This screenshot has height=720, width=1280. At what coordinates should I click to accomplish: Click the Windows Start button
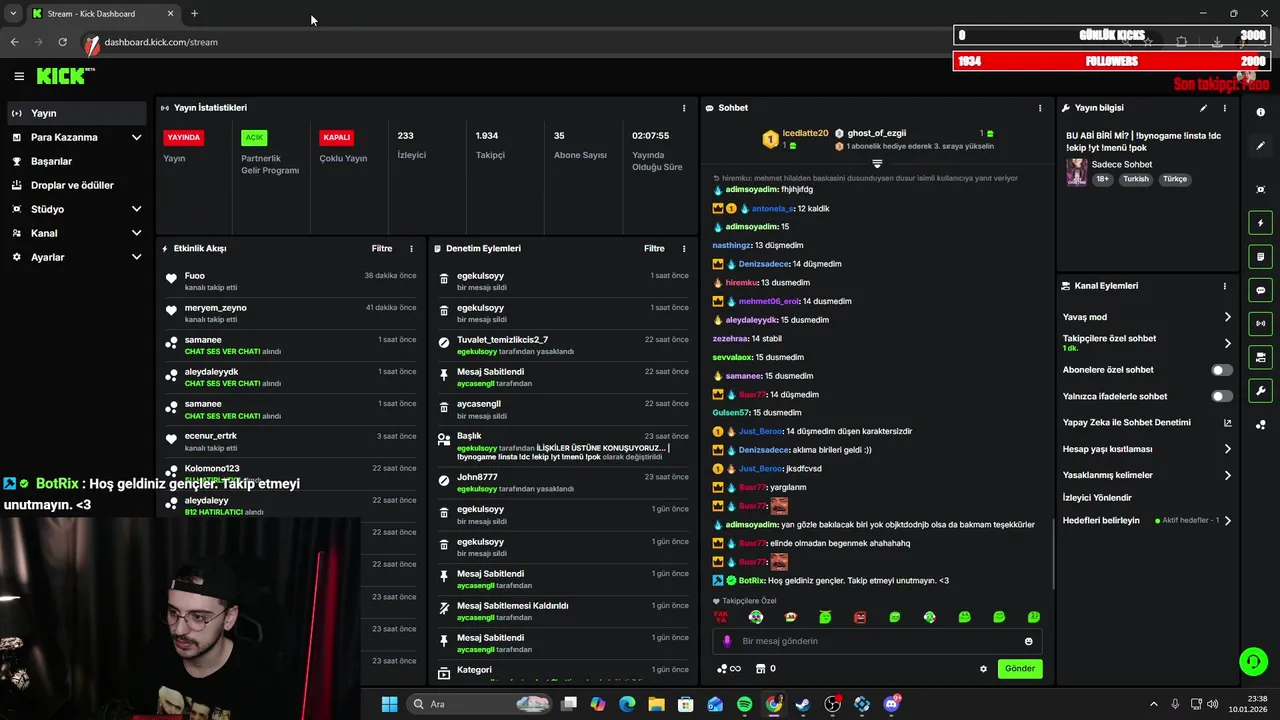(x=389, y=704)
